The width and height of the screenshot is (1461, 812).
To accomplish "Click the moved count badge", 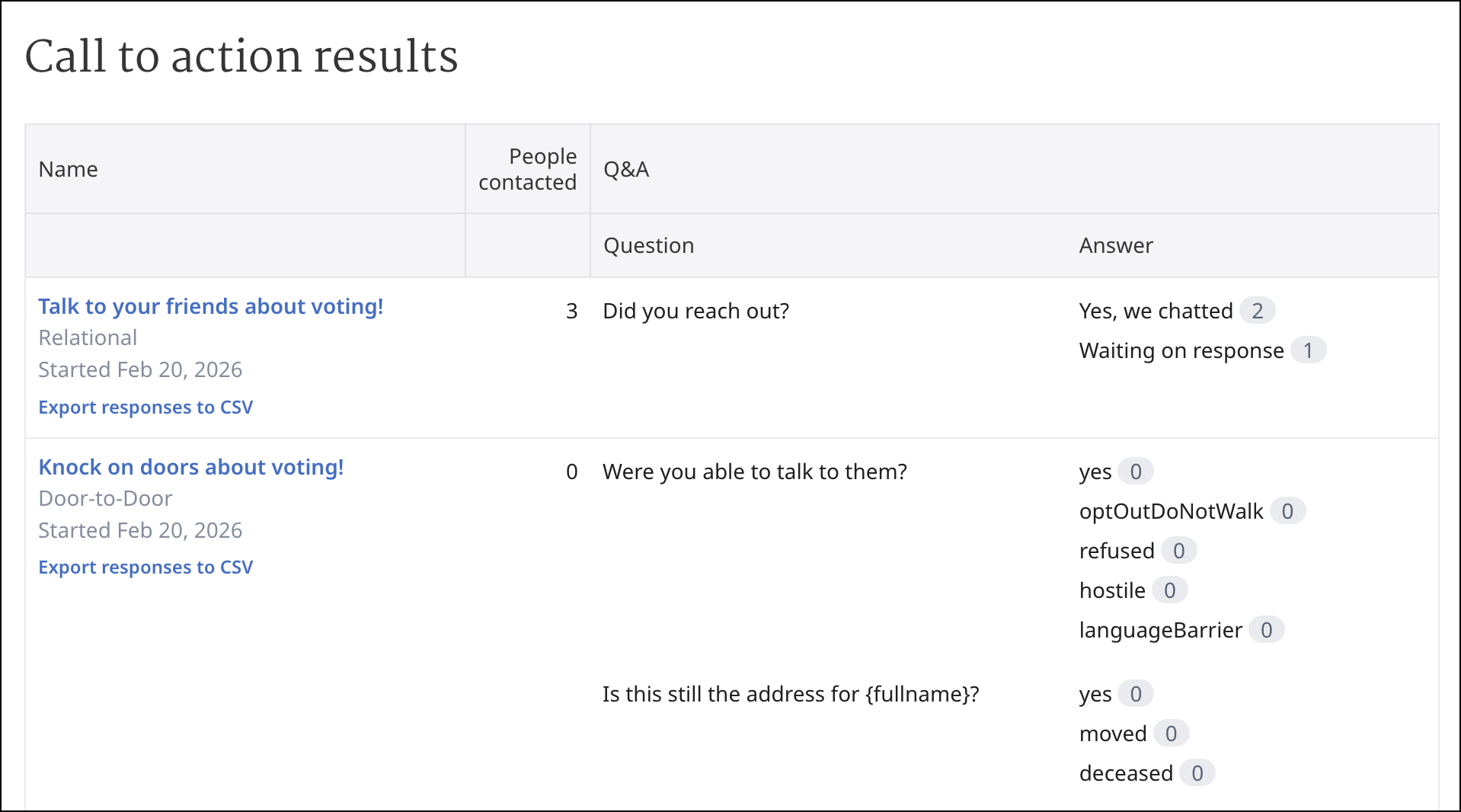I will (1171, 734).
